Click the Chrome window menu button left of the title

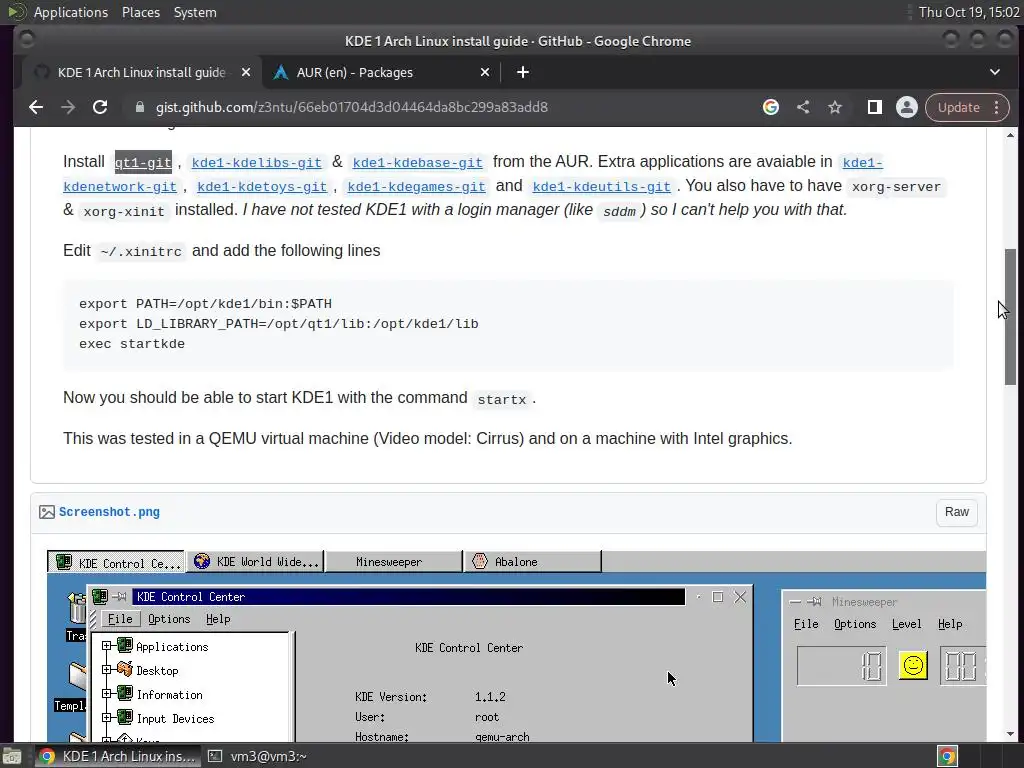[x=27, y=40]
